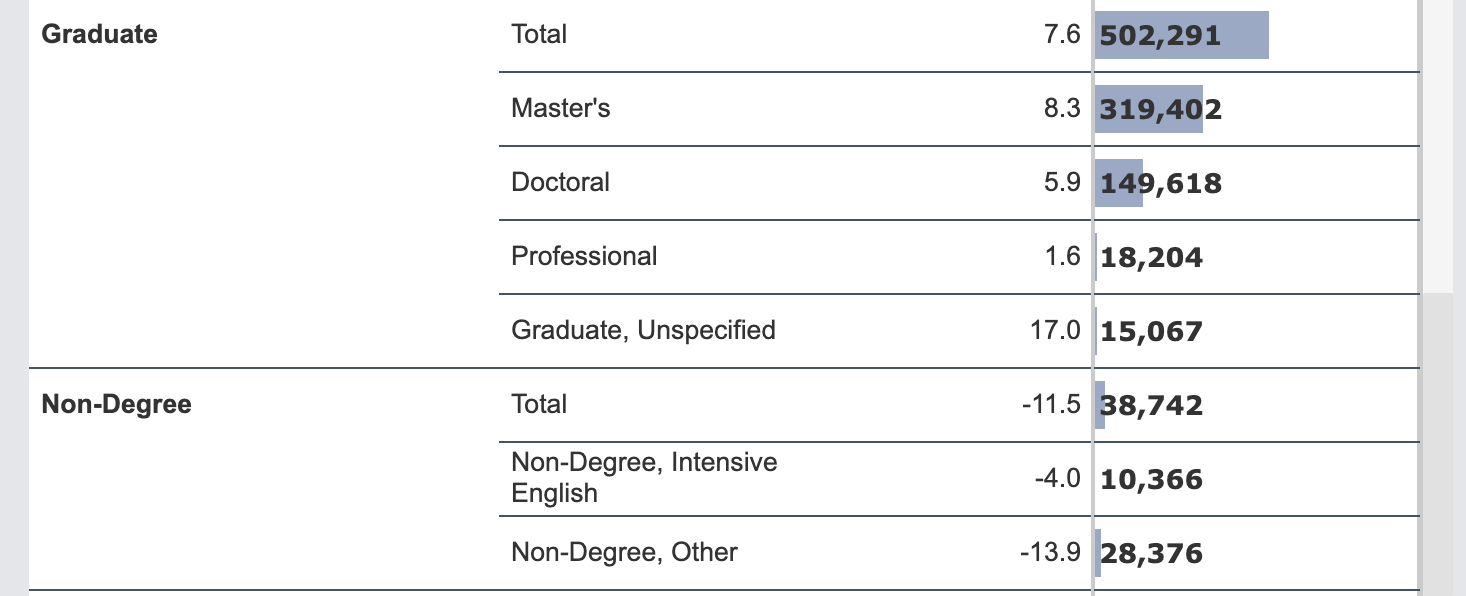Click the Total label in Non-Degree section
This screenshot has width=1466, height=596.
tap(539, 404)
